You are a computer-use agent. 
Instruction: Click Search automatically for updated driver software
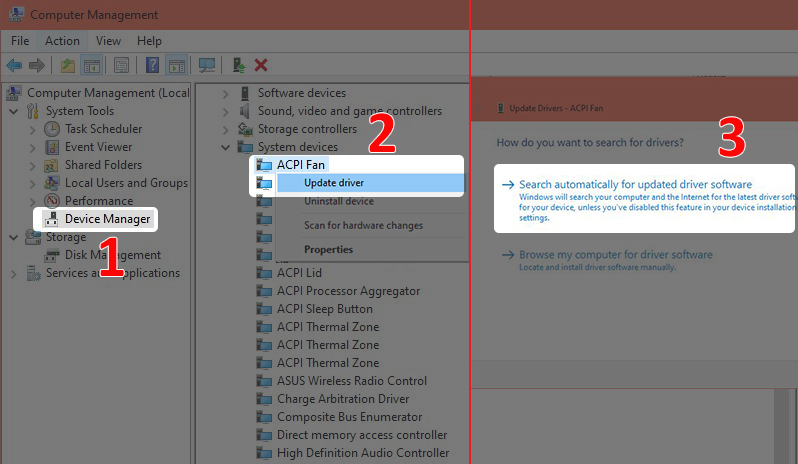[635, 185]
